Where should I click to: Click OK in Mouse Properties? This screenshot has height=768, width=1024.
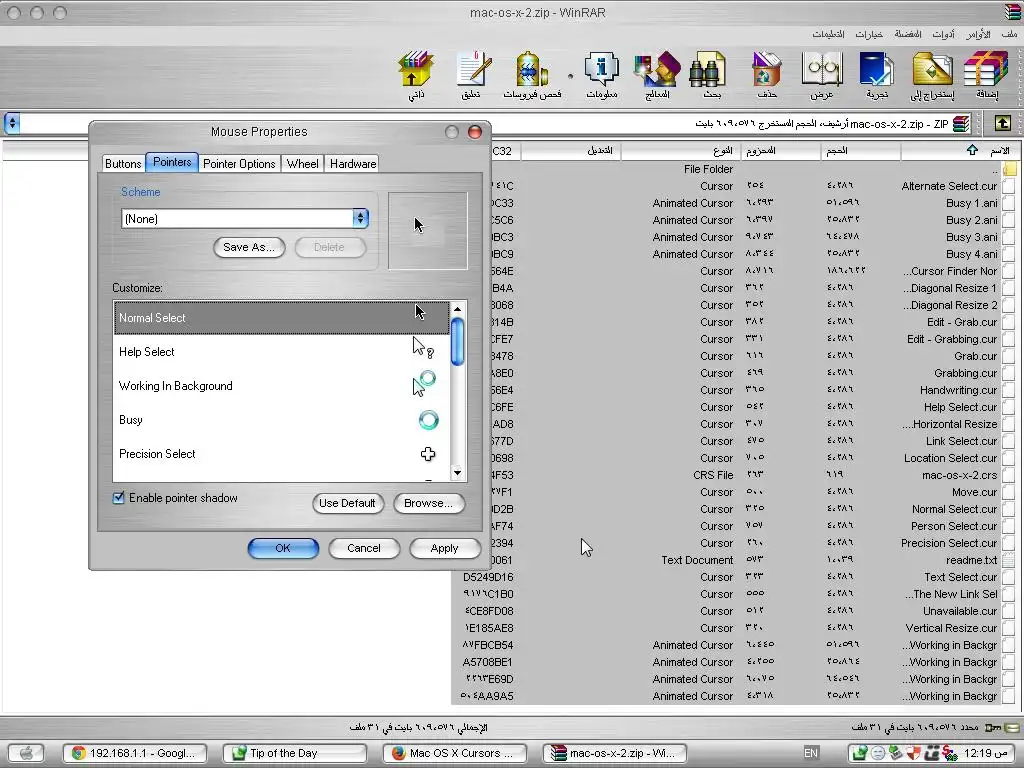pyautogui.click(x=283, y=549)
